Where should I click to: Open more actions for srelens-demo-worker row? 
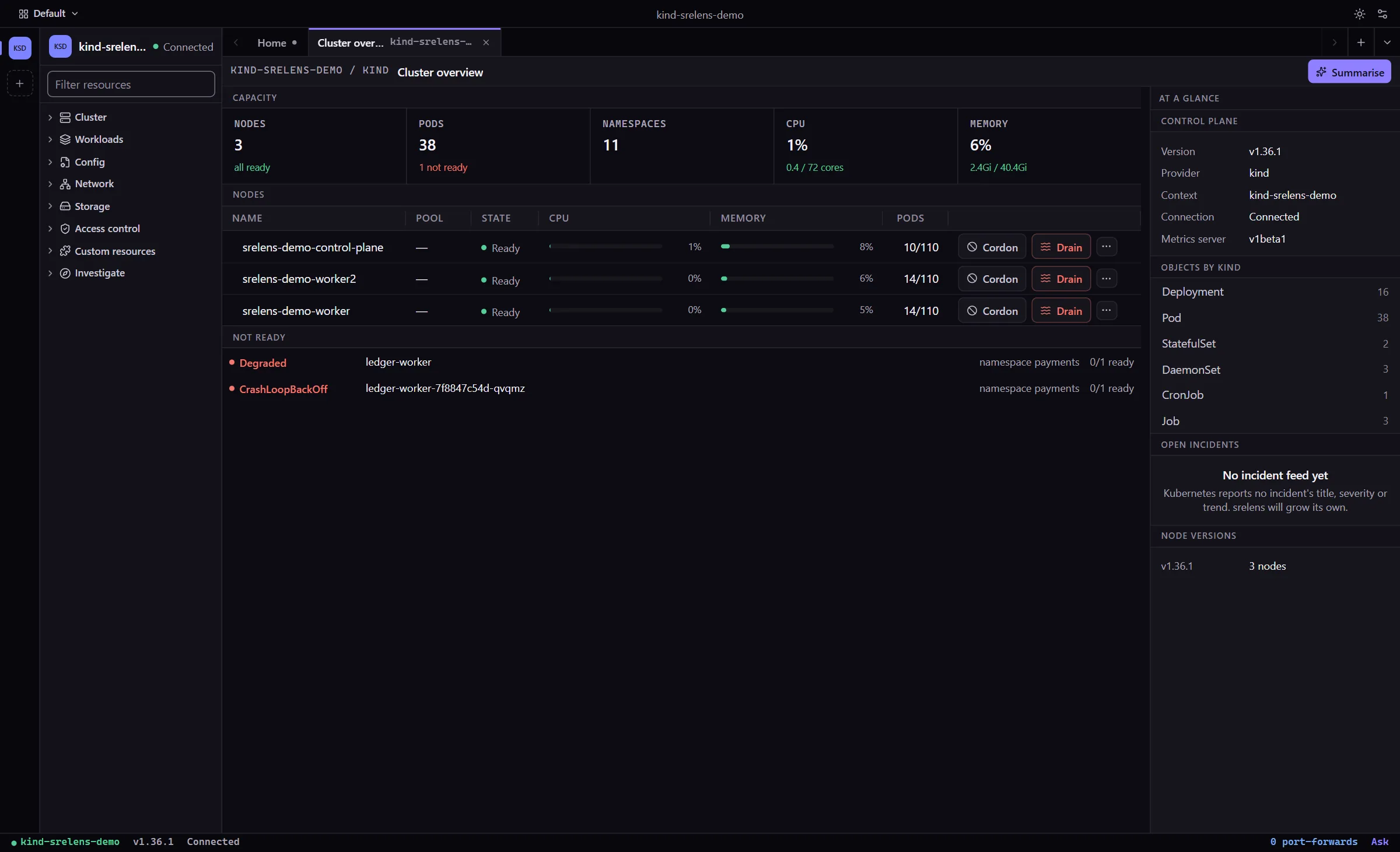(x=1107, y=310)
